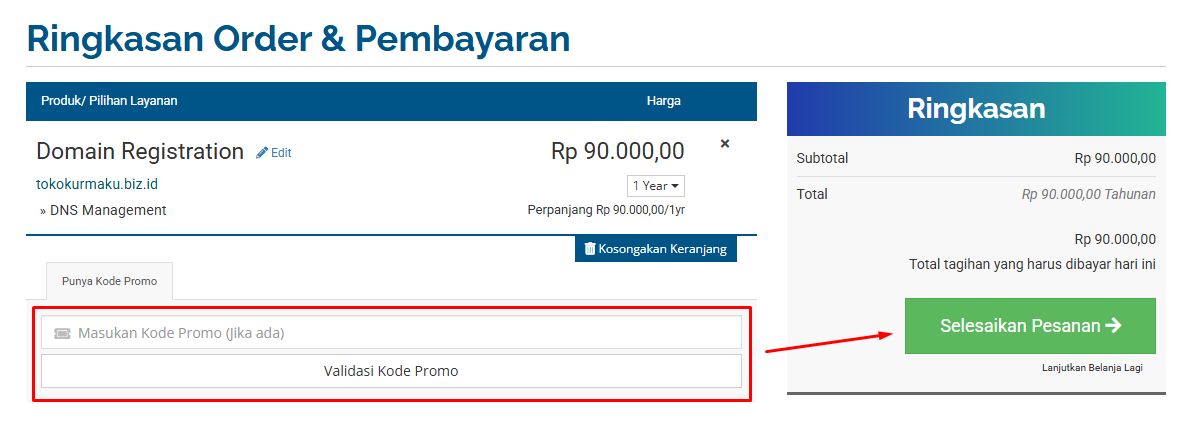Open the 1 Year duration dropdown
Image resolution: width=1195 pixels, height=427 pixels.
click(656, 186)
